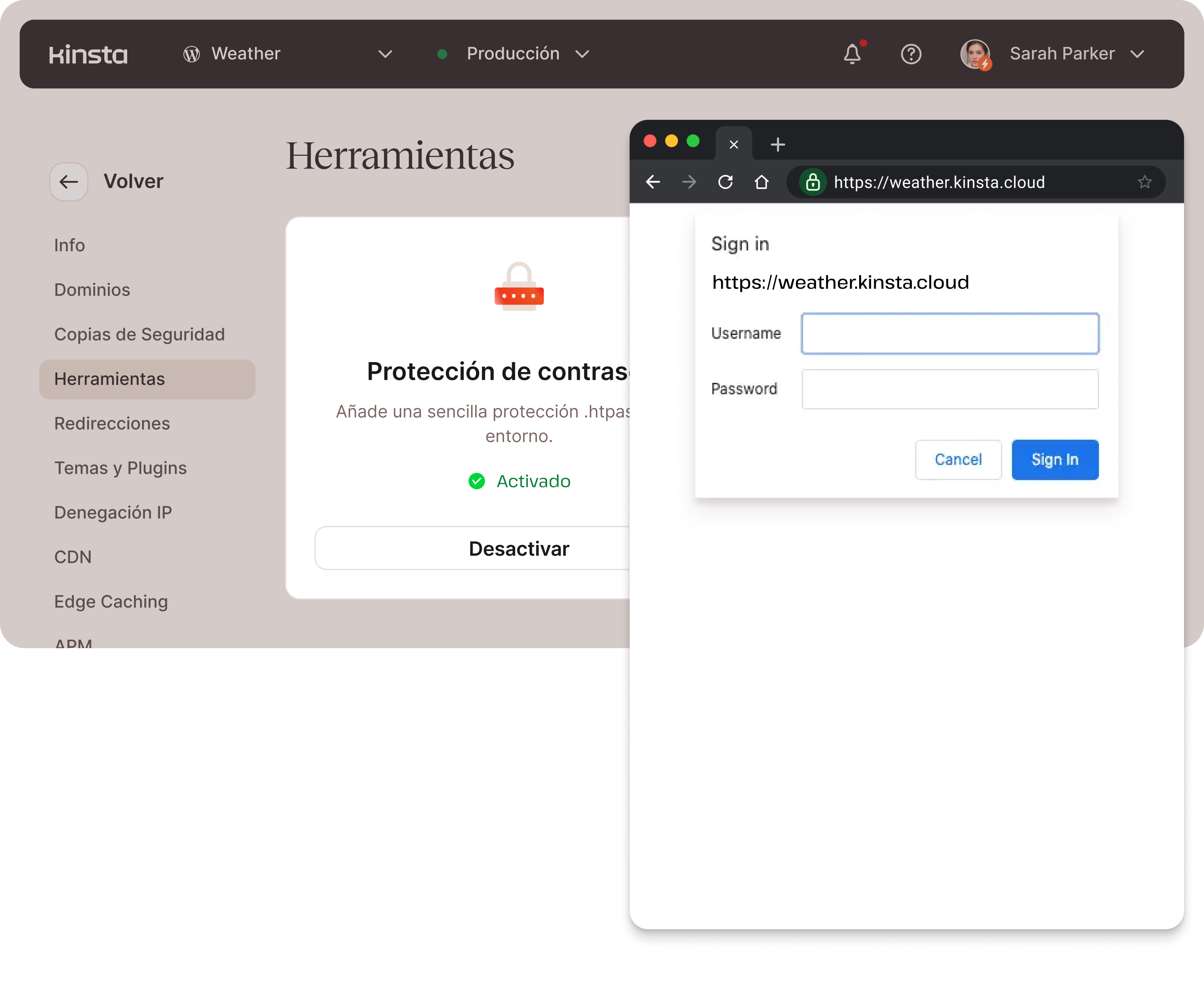Open a new browser tab
Image resolution: width=1204 pixels, height=983 pixels.
(778, 145)
